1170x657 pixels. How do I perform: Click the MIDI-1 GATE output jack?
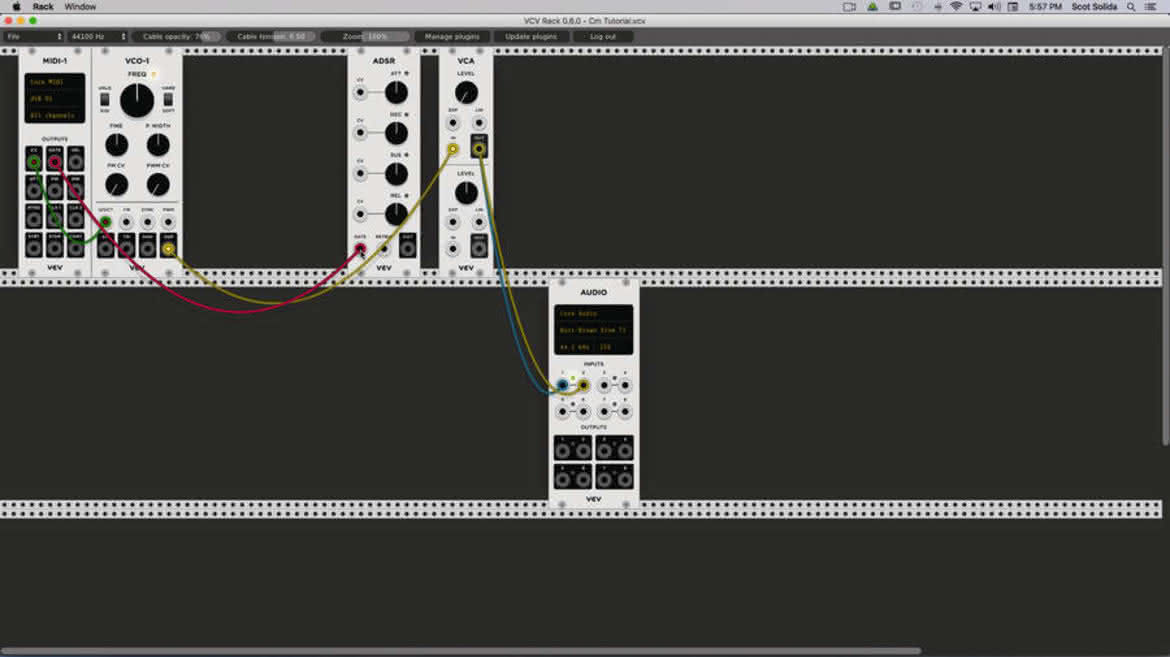[x=54, y=162]
